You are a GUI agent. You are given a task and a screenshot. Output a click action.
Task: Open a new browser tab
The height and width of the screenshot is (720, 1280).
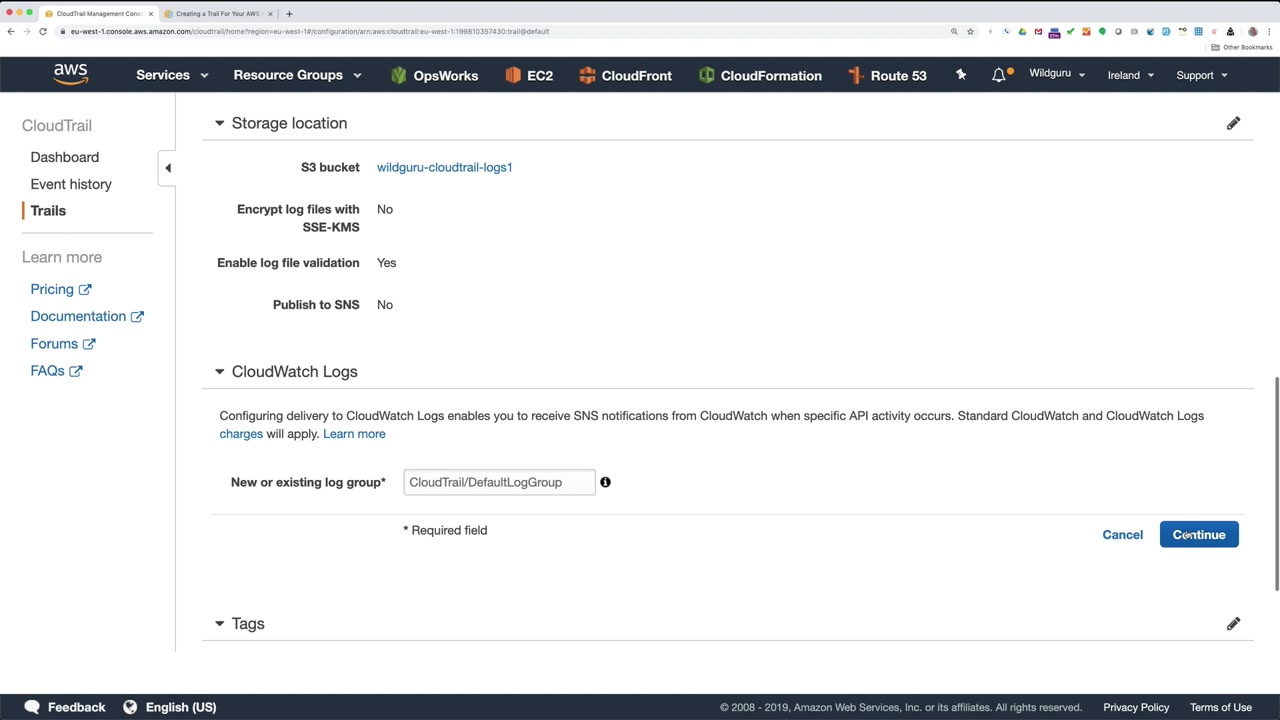pos(289,14)
